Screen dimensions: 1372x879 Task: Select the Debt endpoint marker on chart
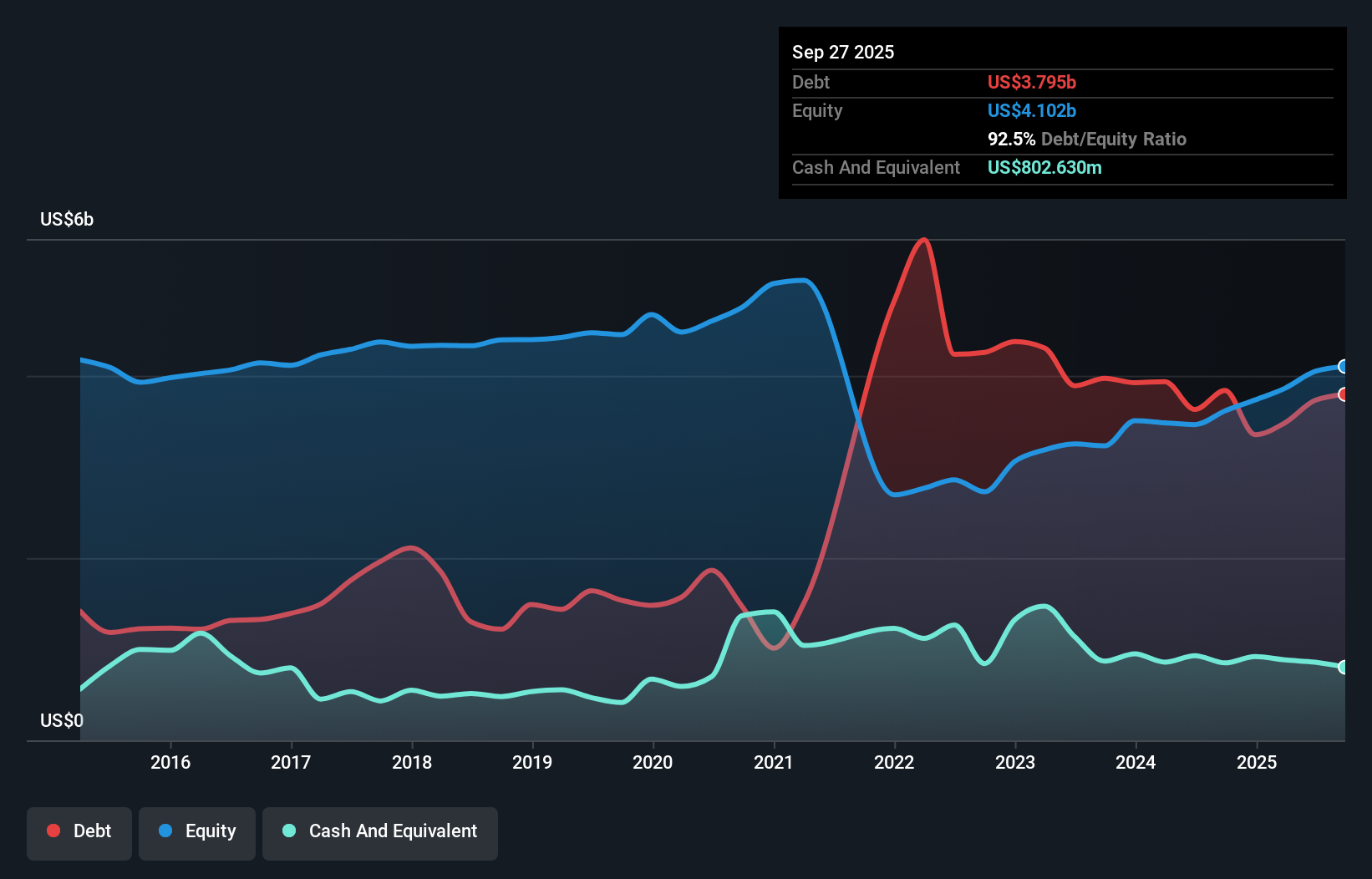point(1344,394)
